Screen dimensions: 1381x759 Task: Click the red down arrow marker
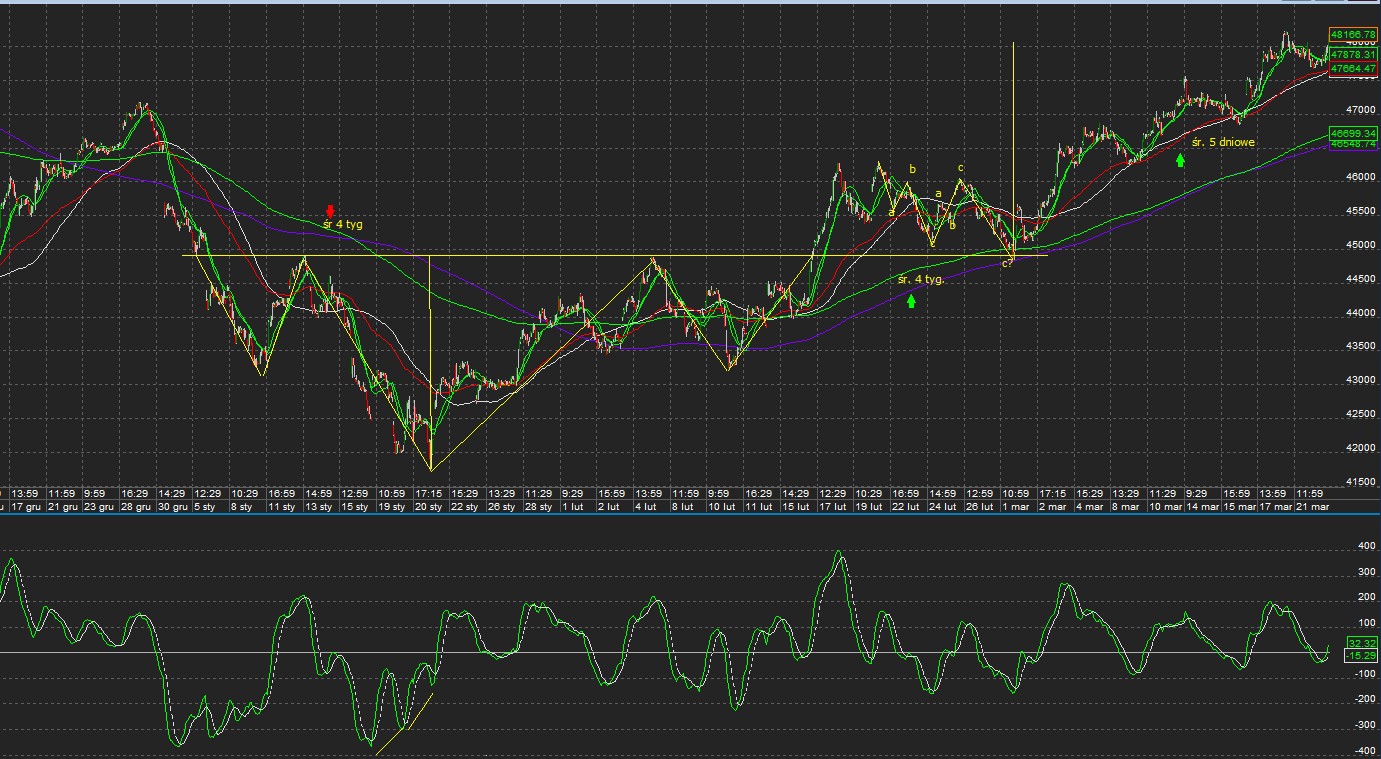click(330, 211)
